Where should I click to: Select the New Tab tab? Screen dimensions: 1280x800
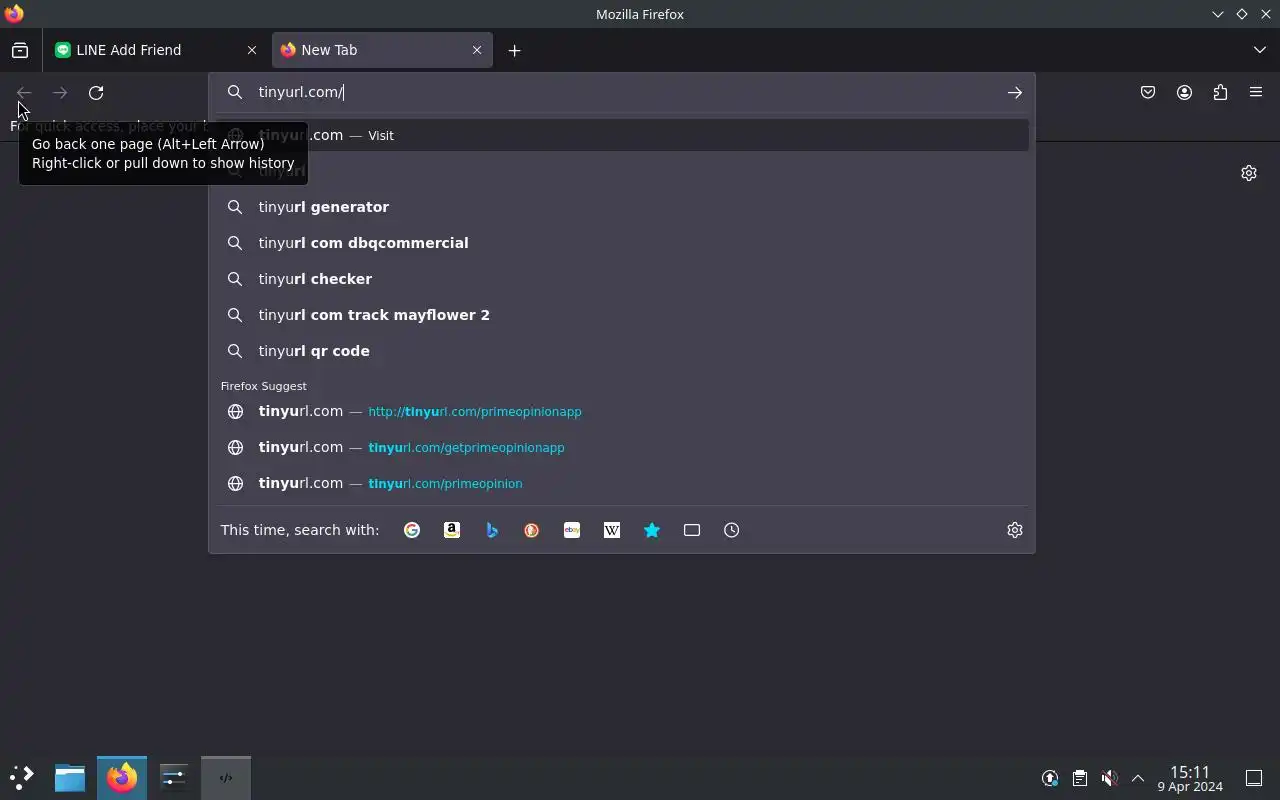click(382, 50)
